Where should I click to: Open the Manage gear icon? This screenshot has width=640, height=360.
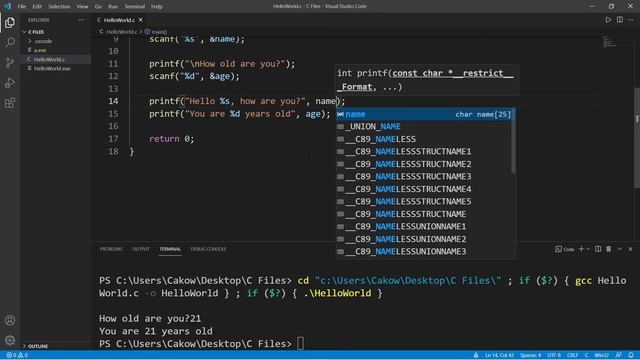pyautogui.click(x=10, y=340)
